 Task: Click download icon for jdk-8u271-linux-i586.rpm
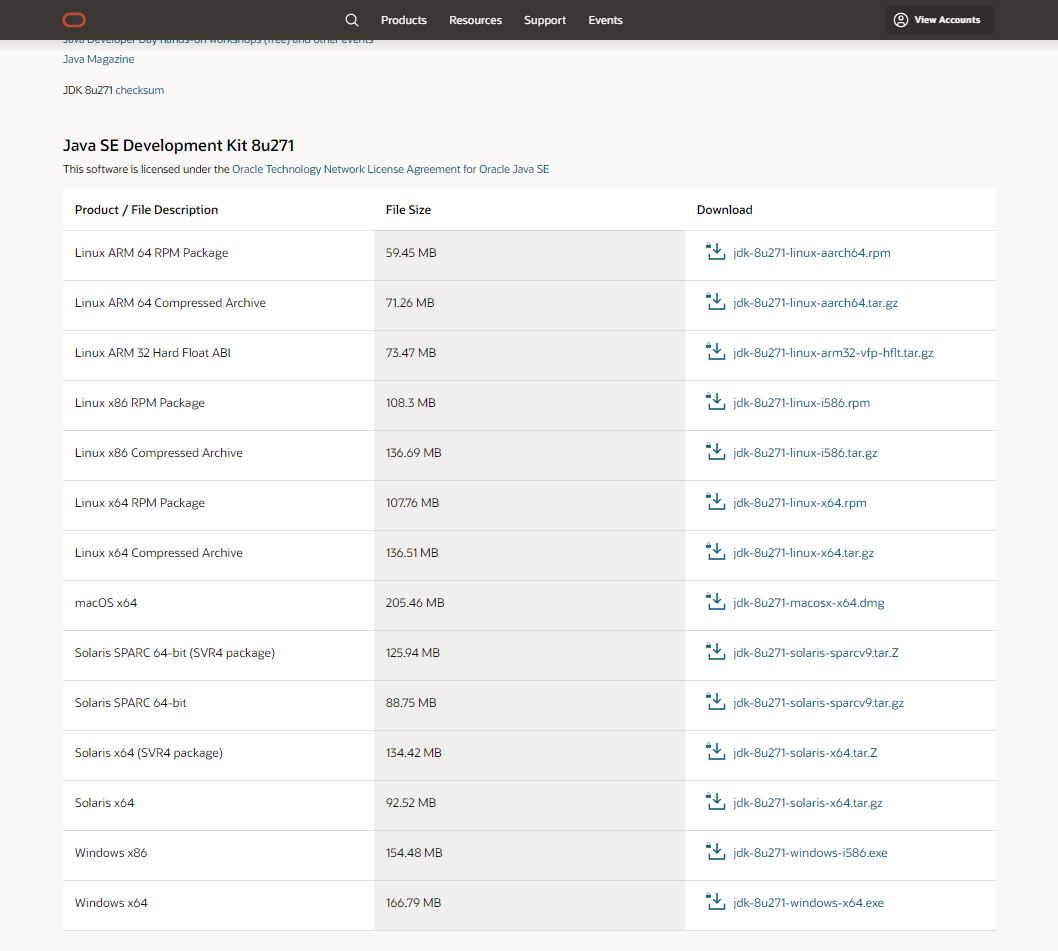(x=715, y=402)
